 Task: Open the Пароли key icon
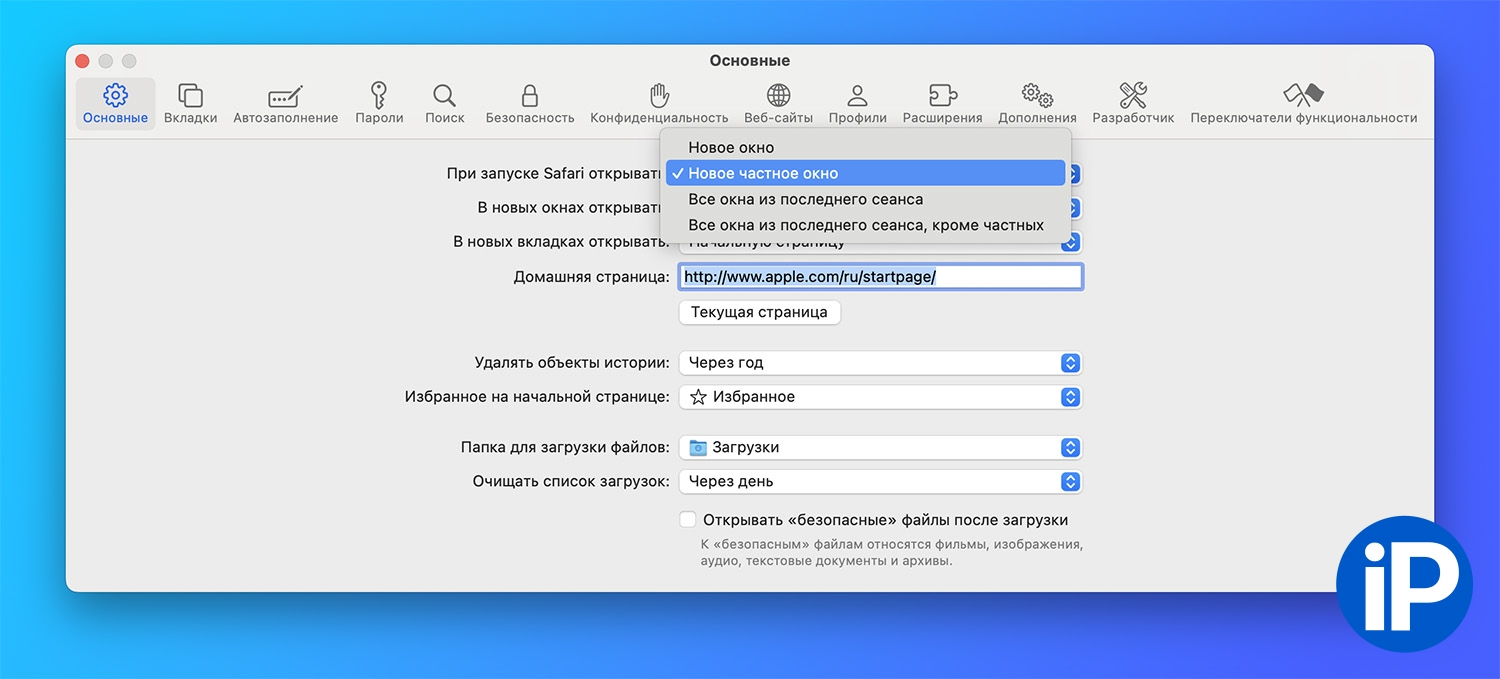click(379, 104)
